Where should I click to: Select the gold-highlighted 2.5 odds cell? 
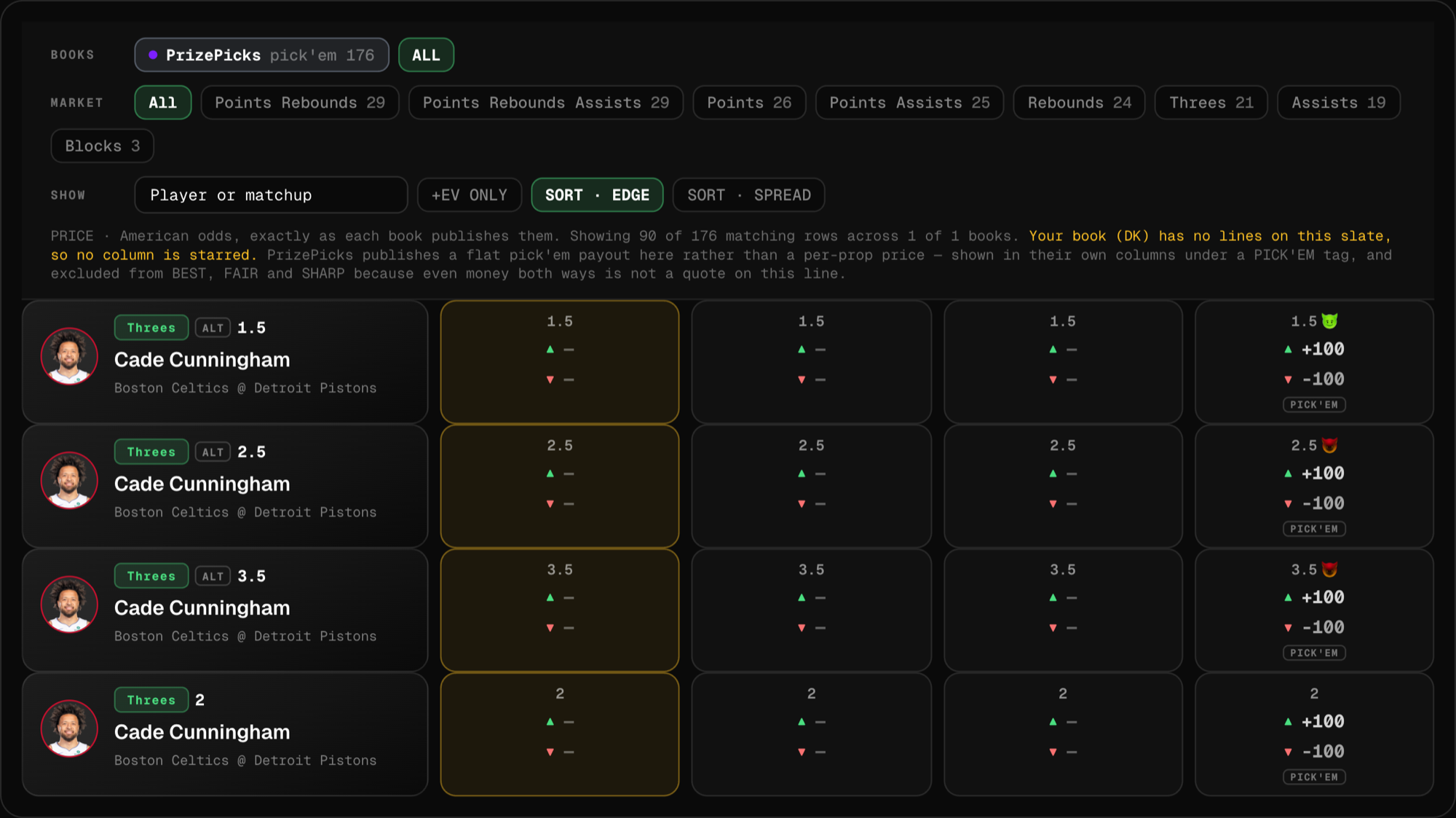click(560, 486)
